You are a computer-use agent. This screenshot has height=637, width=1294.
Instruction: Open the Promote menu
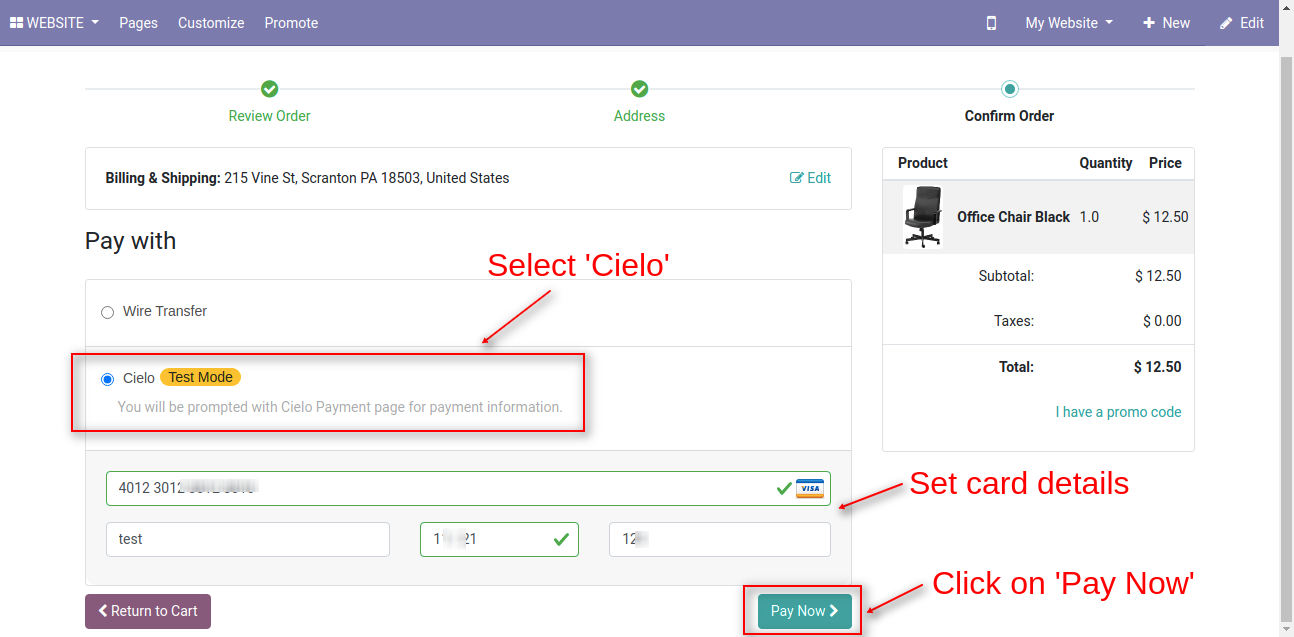tap(291, 23)
